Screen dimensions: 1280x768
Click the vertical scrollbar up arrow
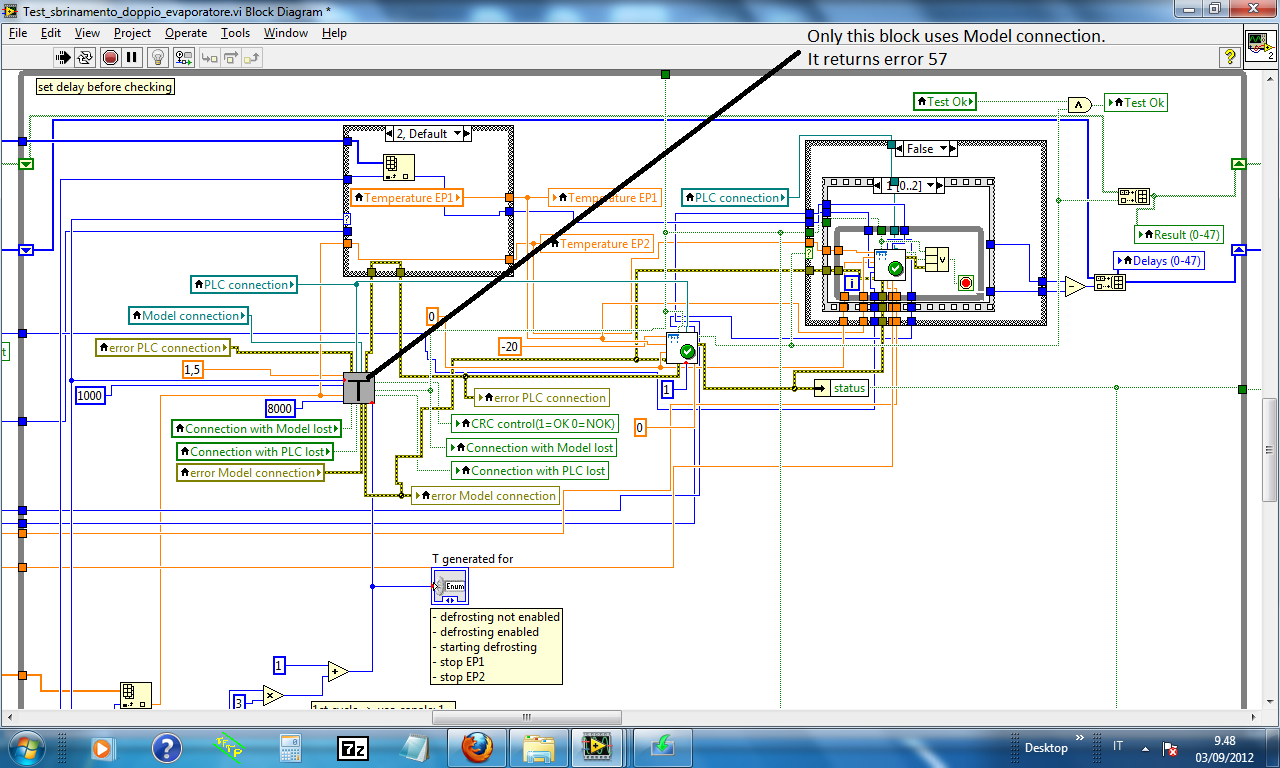coord(1270,79)
